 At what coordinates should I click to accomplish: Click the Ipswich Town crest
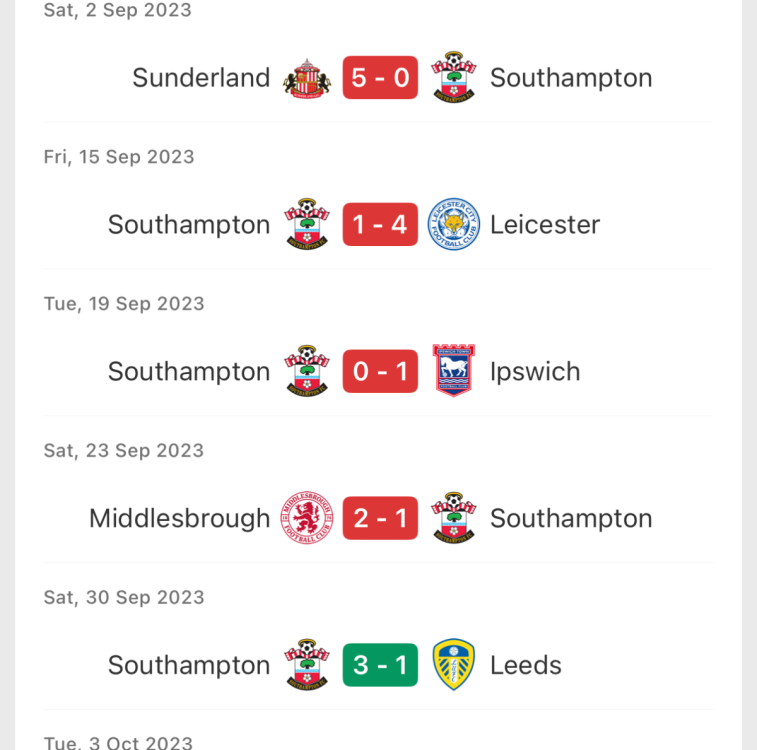click(454, 371)
